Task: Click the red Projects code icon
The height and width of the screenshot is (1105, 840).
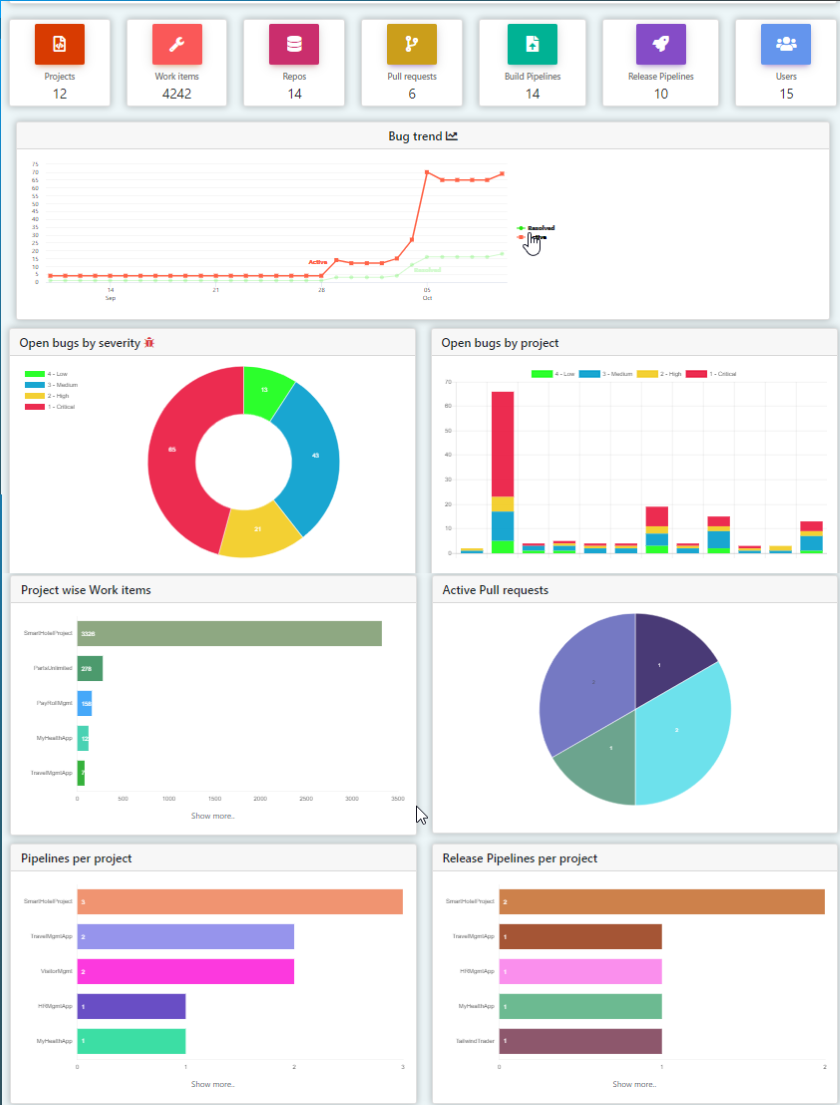Action: point(59,44)
